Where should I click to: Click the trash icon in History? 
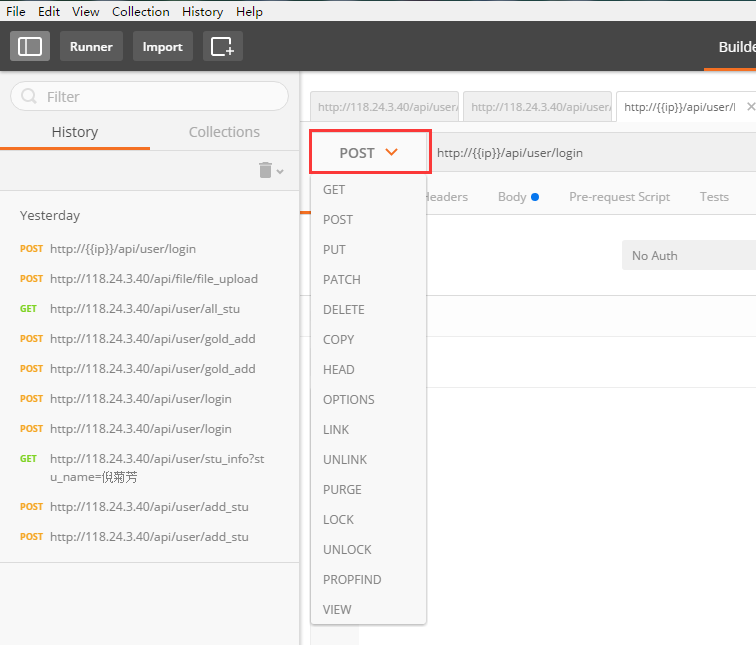tap(265, 170)
